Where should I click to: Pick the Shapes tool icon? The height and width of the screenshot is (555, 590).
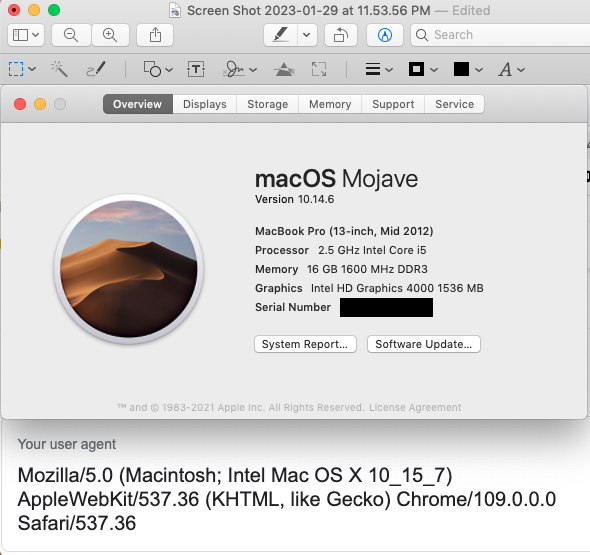(153, 69)
